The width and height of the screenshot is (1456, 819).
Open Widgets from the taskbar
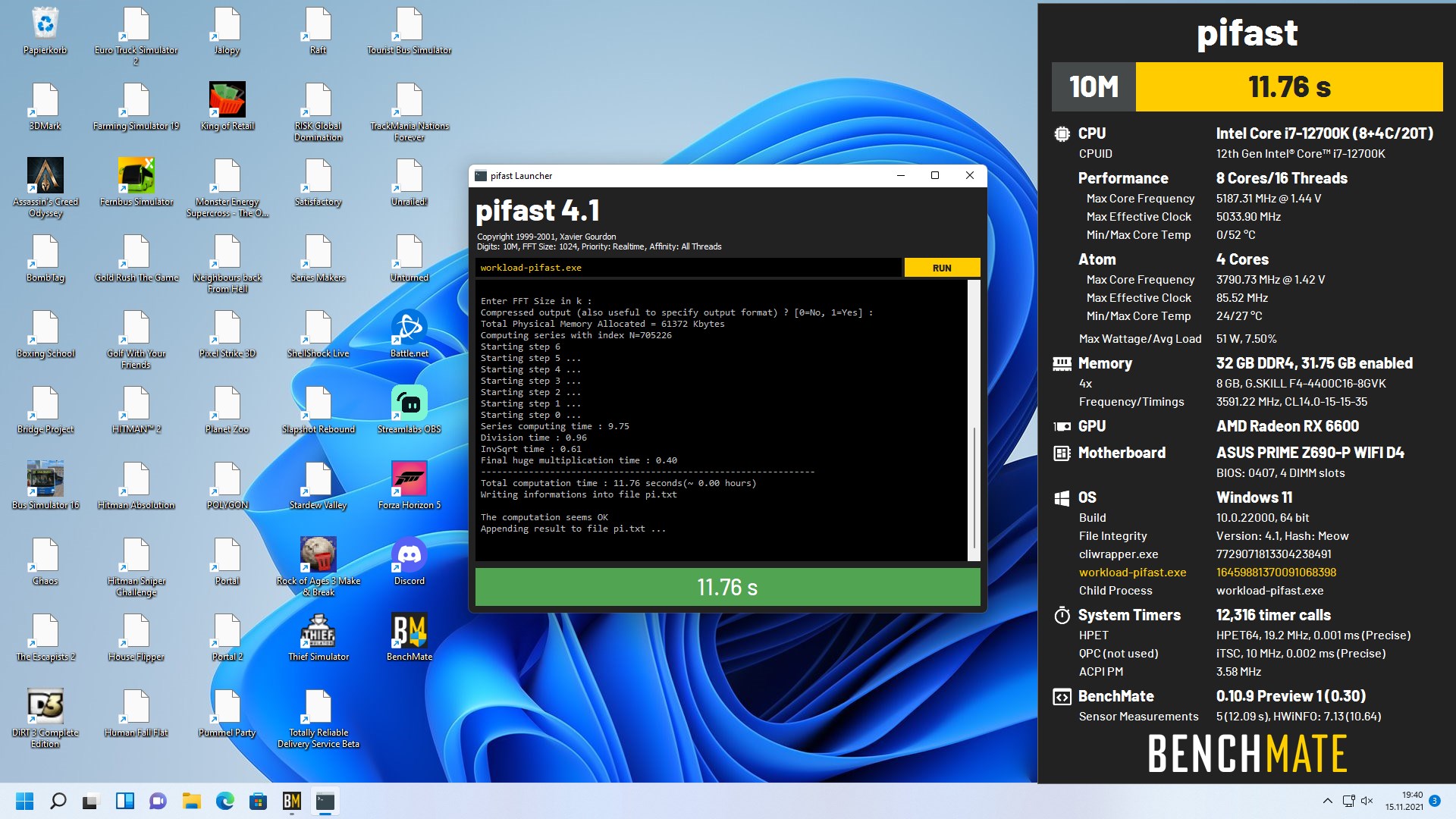point(124,801)
